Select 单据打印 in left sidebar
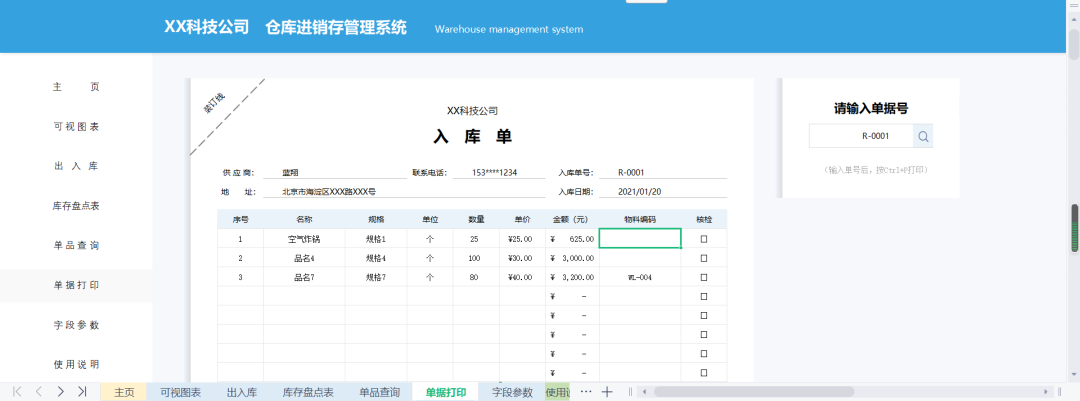The image size is (1080, 401). (x=76, y=285)
